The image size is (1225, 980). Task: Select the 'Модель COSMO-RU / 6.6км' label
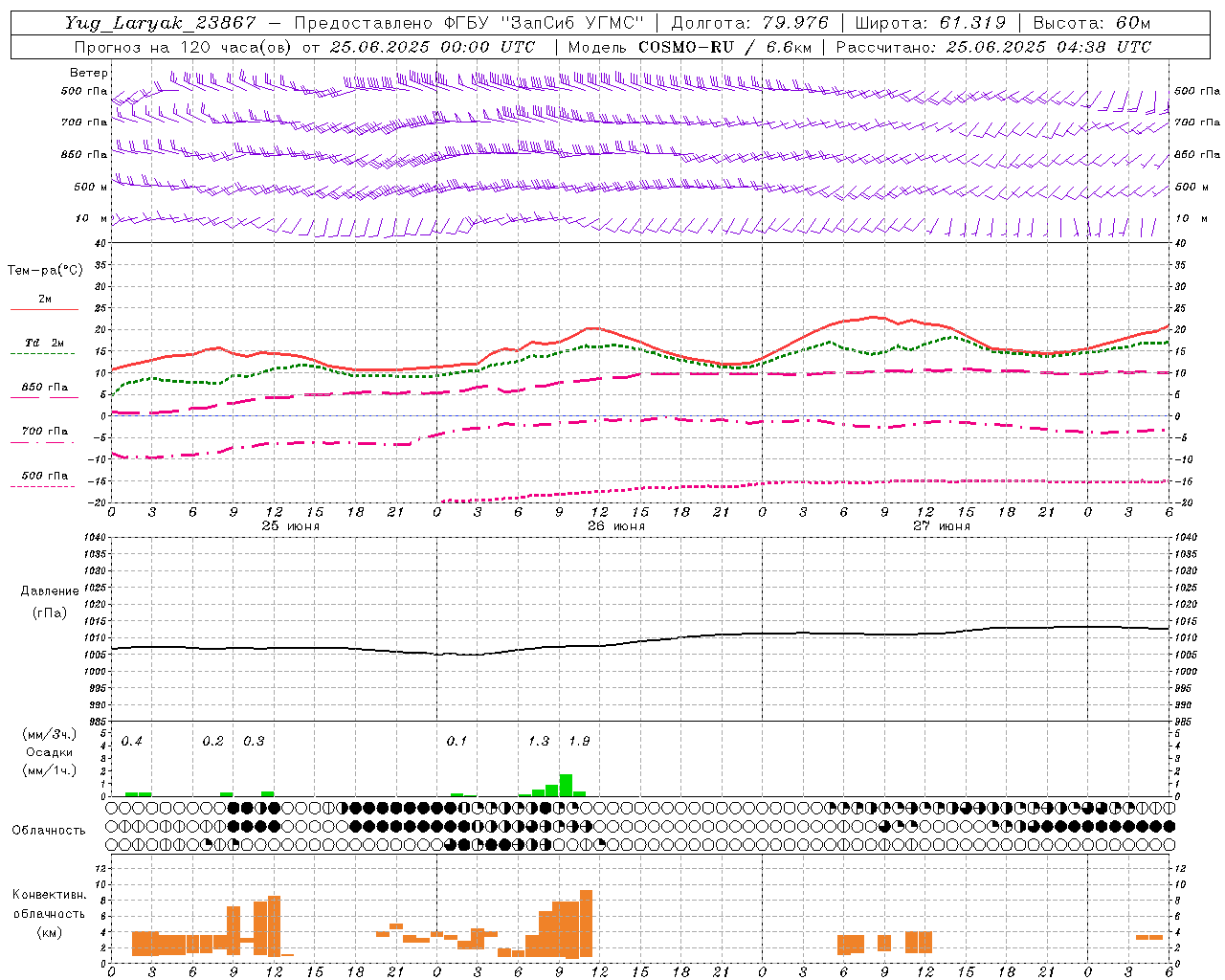pos(689,47)
